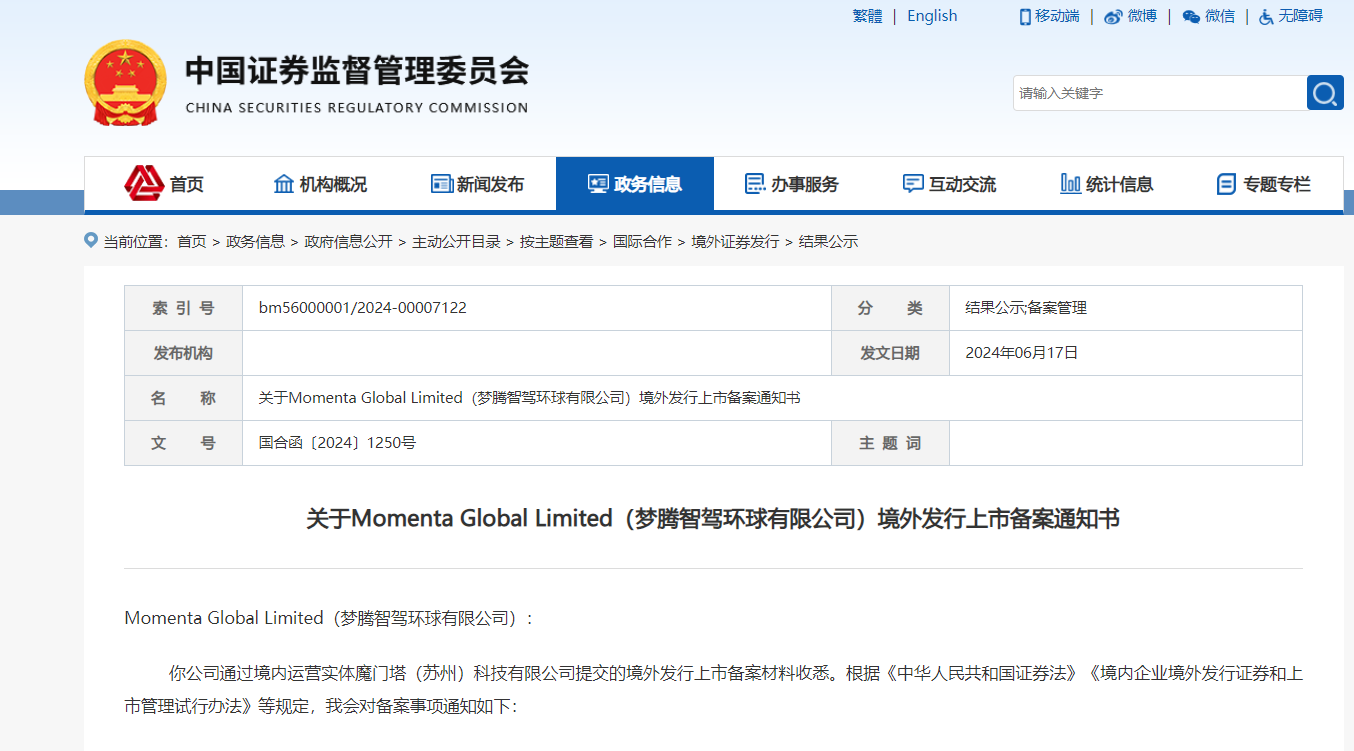Click 主动公开目录 in the breadcrumb
This screenshot has width=1354, height=751.
pyautogui.click(x=456, y=242)
